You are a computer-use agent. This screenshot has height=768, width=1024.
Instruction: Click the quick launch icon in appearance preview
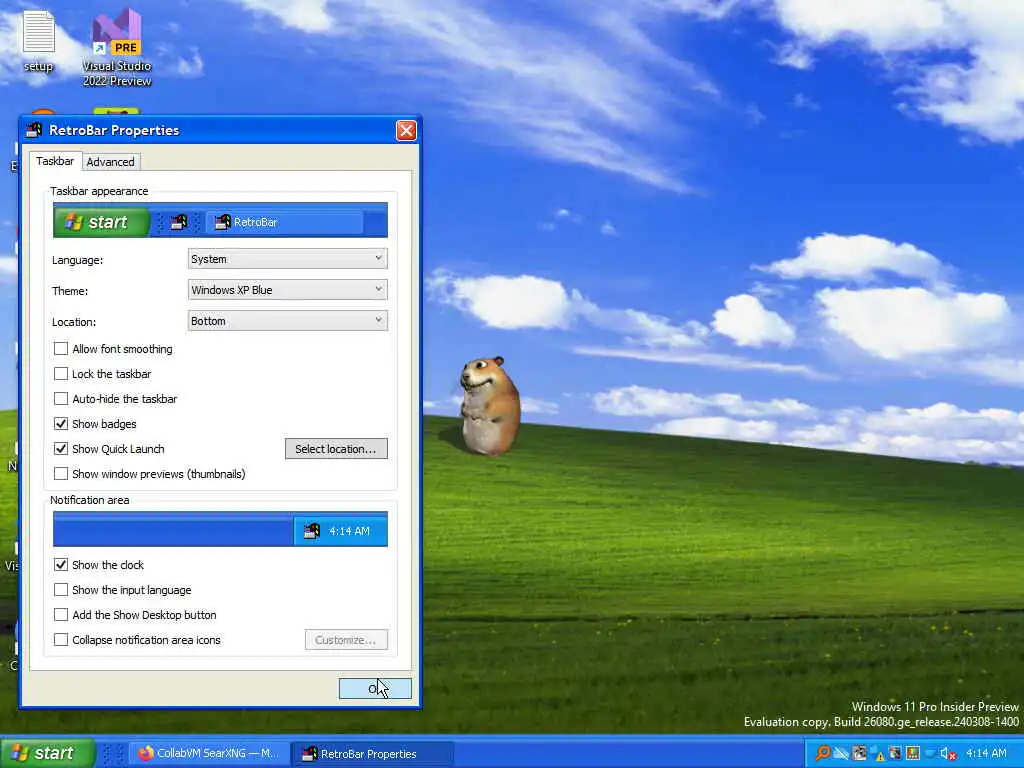(x=178, y=222)
